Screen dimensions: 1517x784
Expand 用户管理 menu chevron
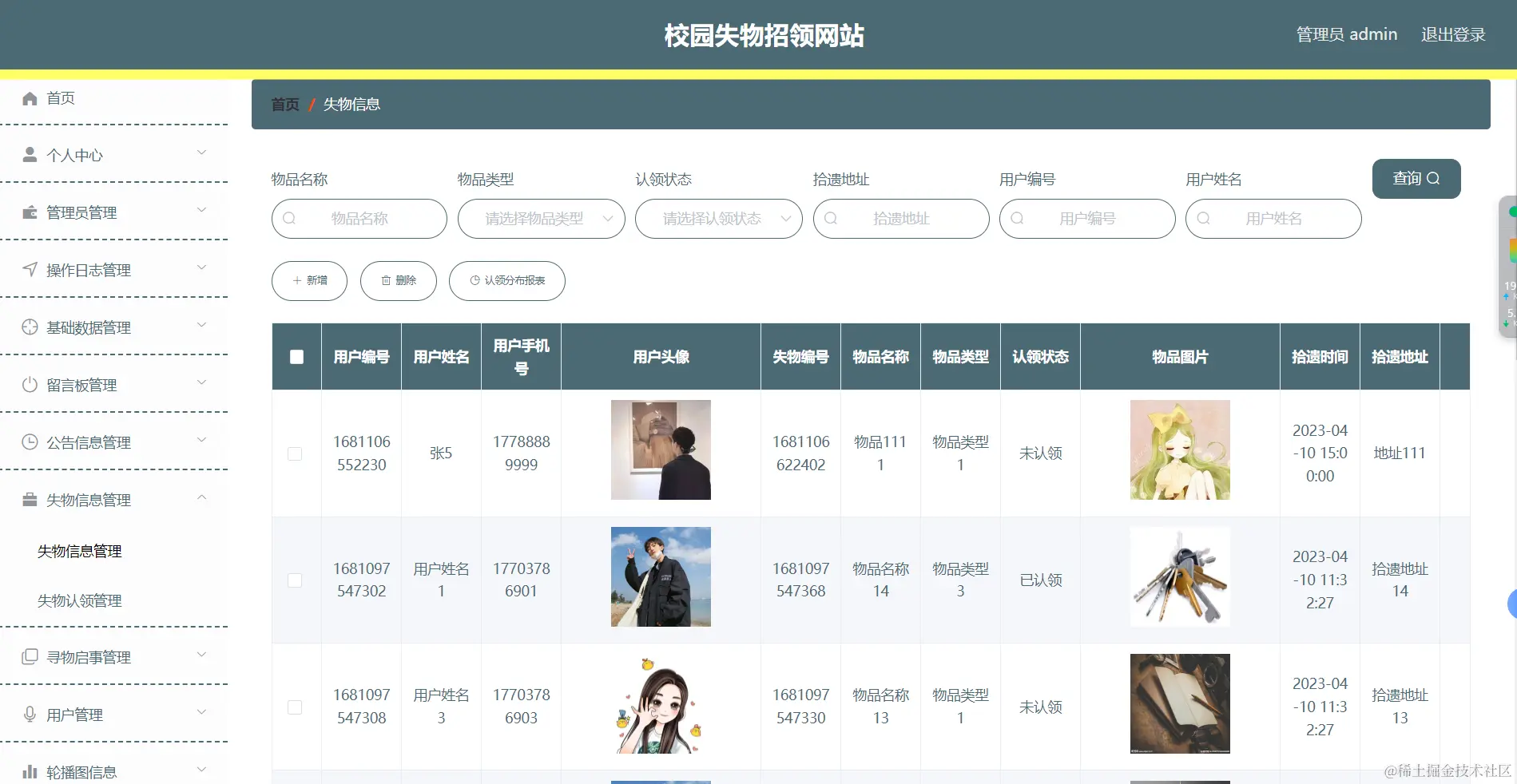(202, 712)
